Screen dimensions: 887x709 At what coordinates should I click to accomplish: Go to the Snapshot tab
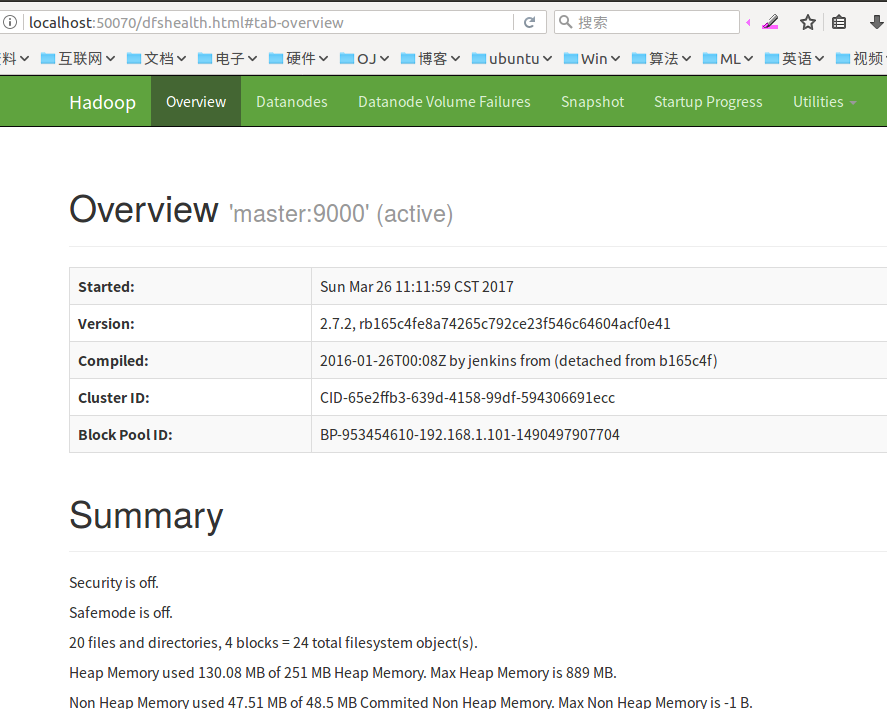[x=592, y=101]
